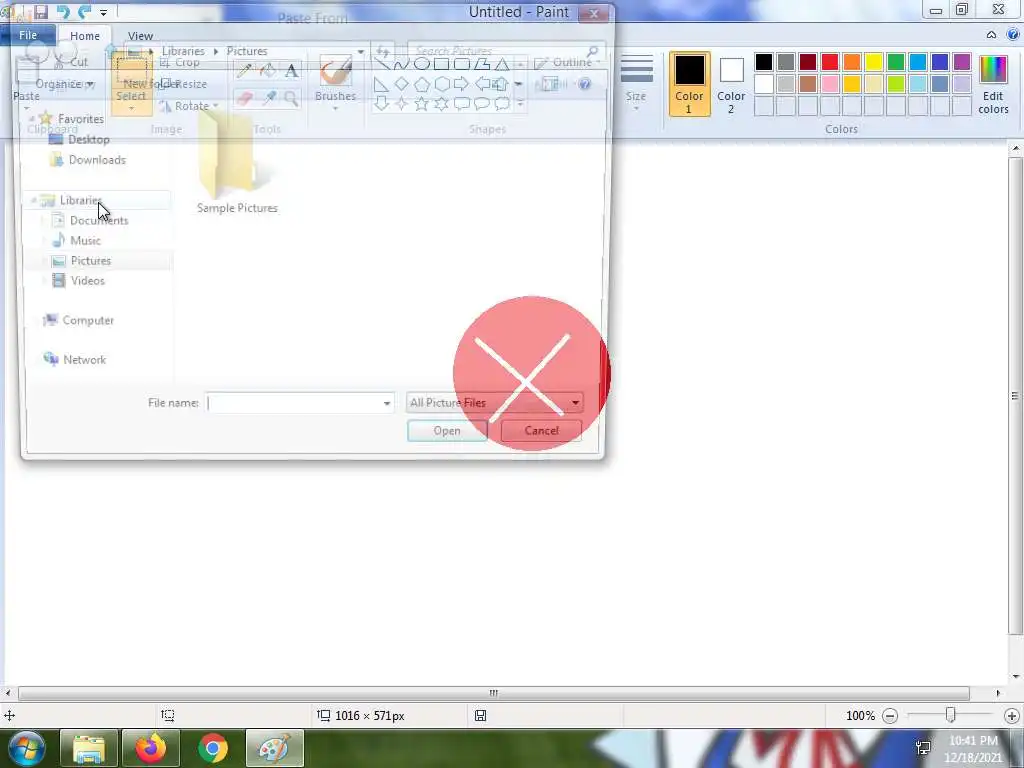Select the Eraser tool
Image resolution: width=1024 pixels, height=768 pixels.
[x=244, y=98]
